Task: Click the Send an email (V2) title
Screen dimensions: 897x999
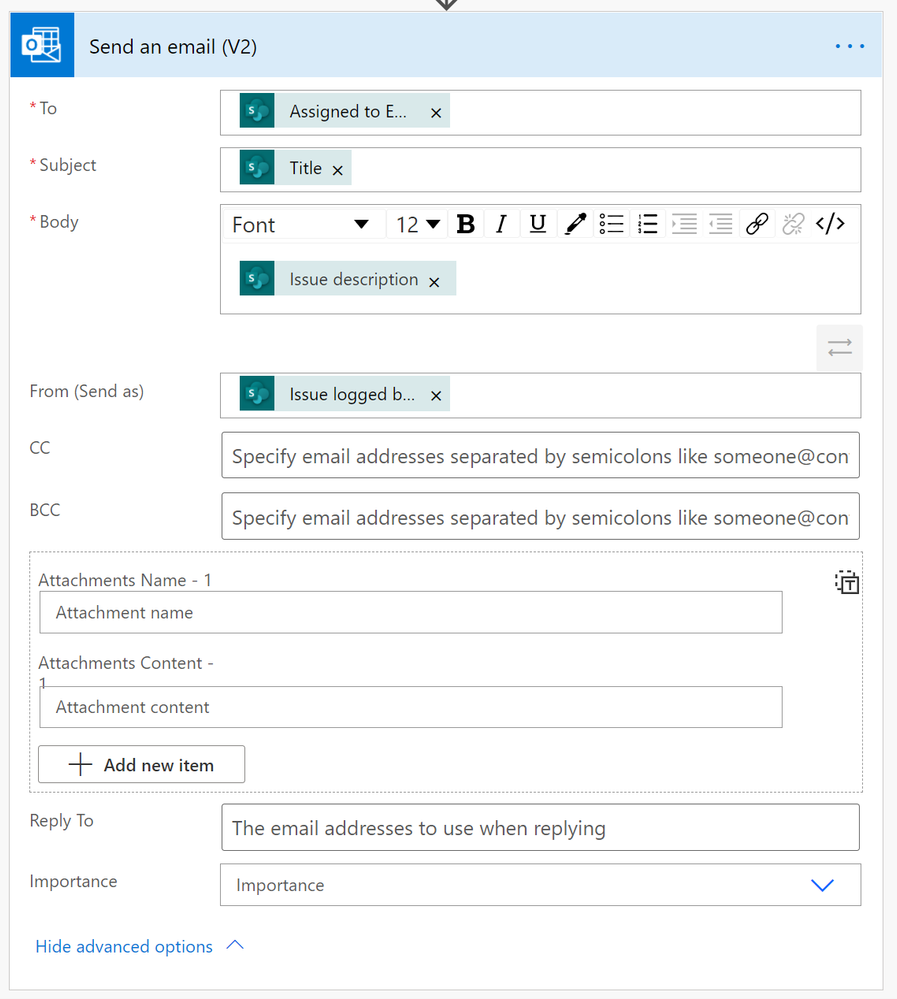Action: pos(173,47)
